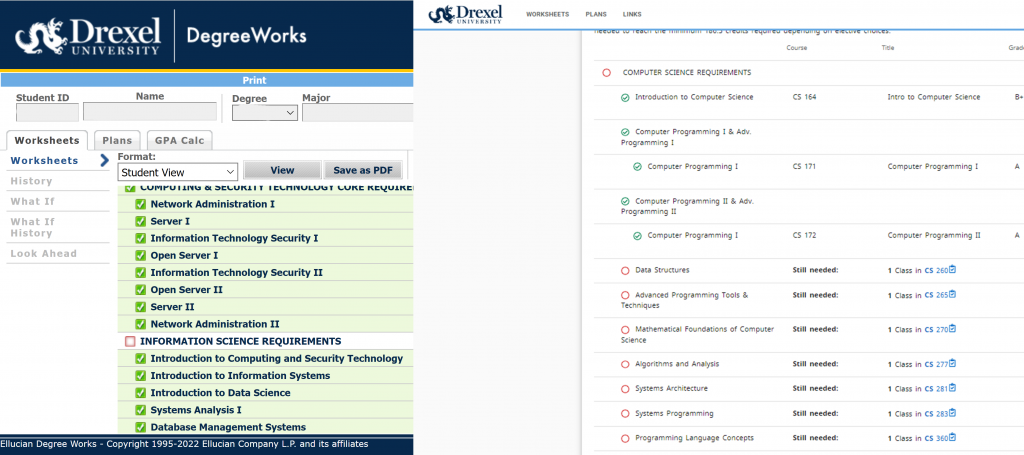Open WORKSHEETS in the top navigation
This screenshot has width=1024, height=455.
click(547, 14)
